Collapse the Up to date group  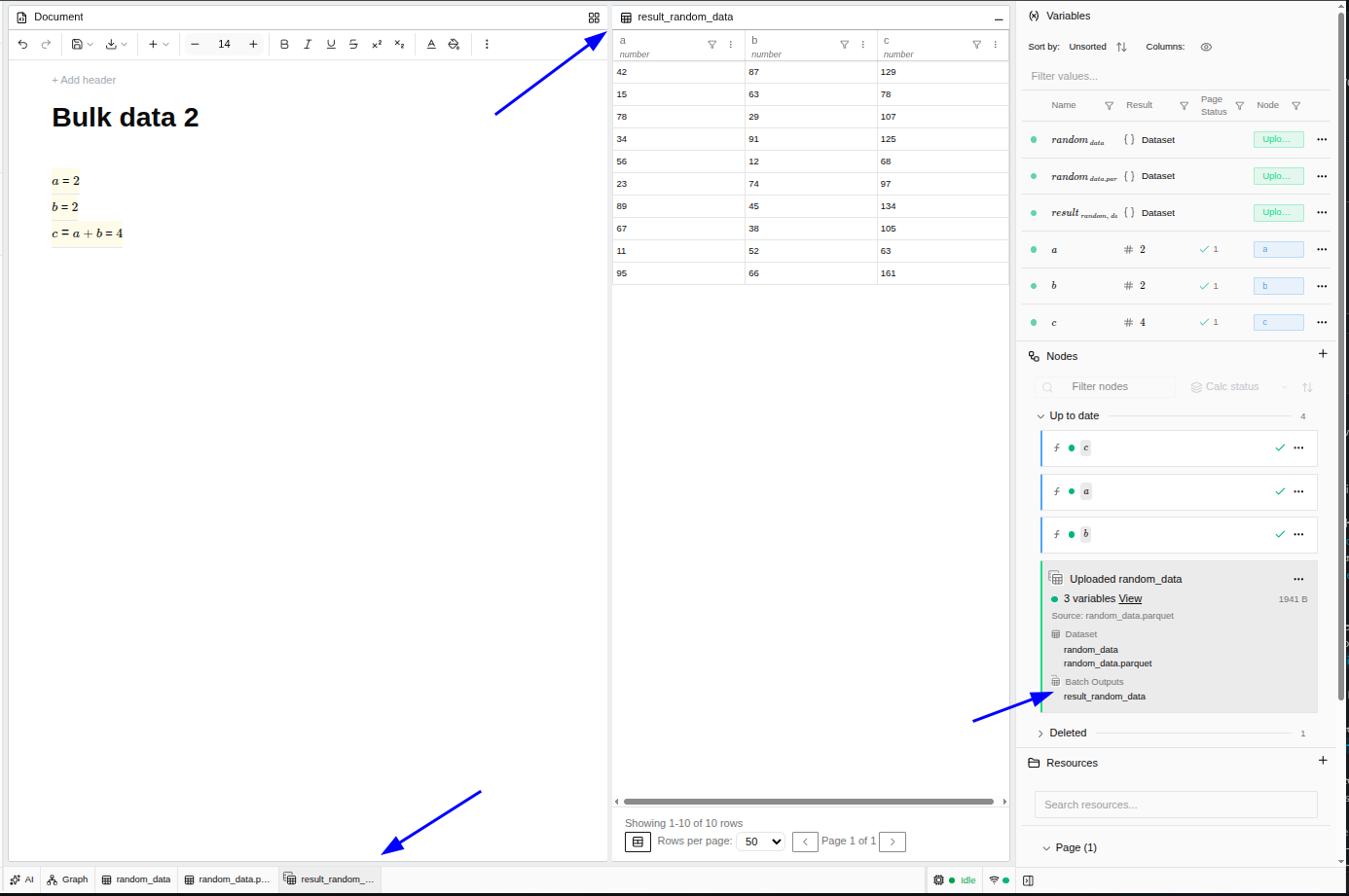click(1040, 416)
